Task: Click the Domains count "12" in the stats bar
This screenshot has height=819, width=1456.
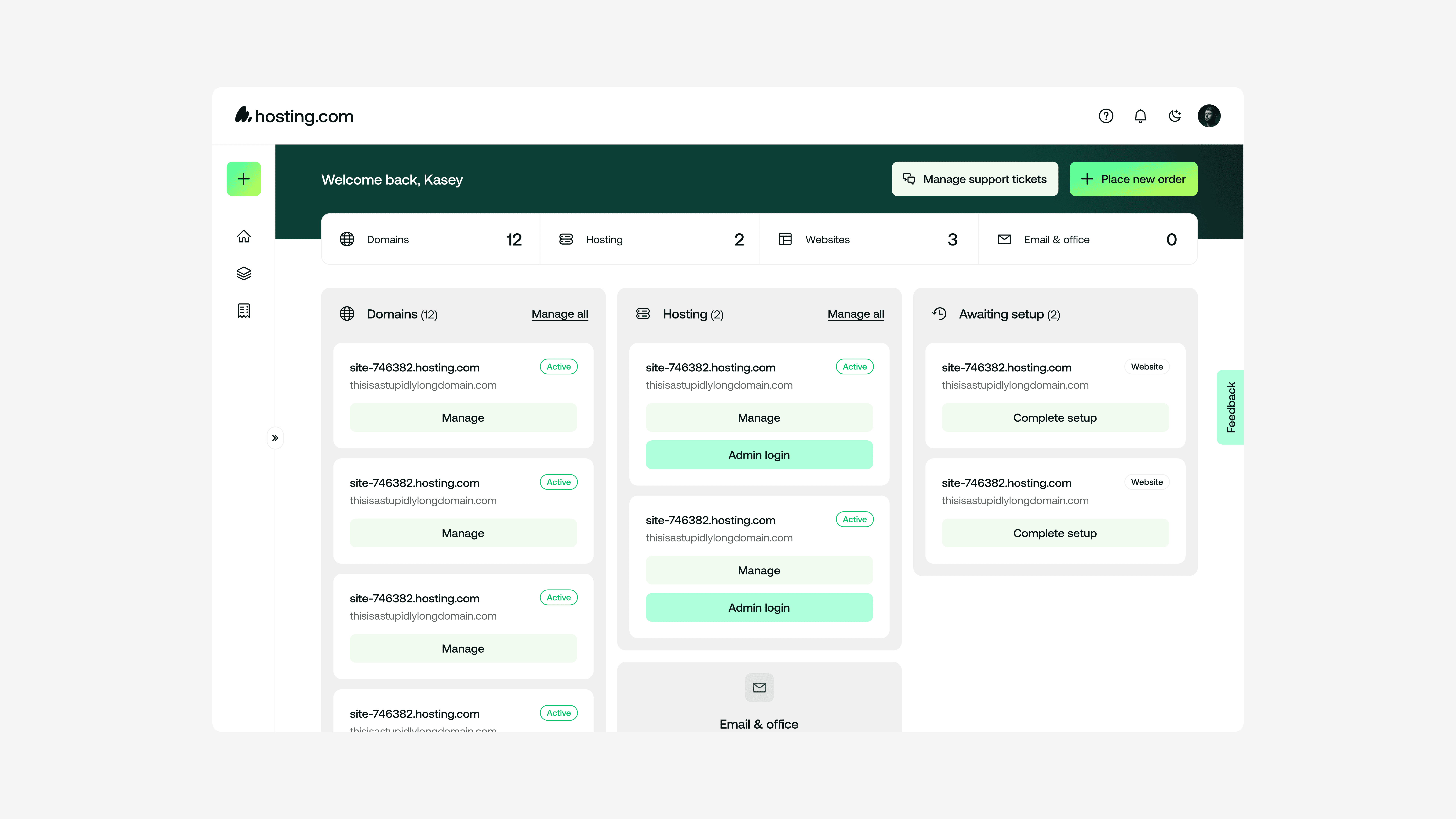Action: pos(514,240)
